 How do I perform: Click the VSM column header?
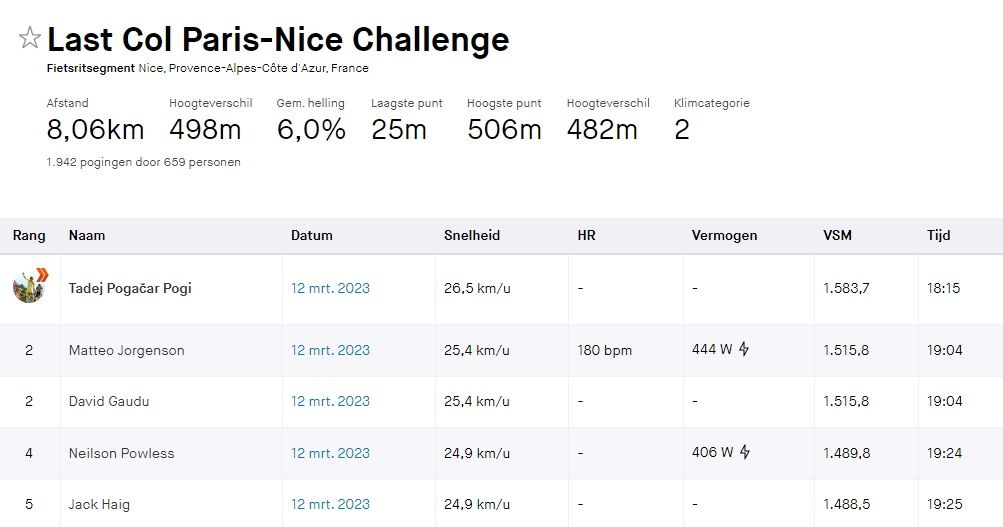(x=837, y=235)
